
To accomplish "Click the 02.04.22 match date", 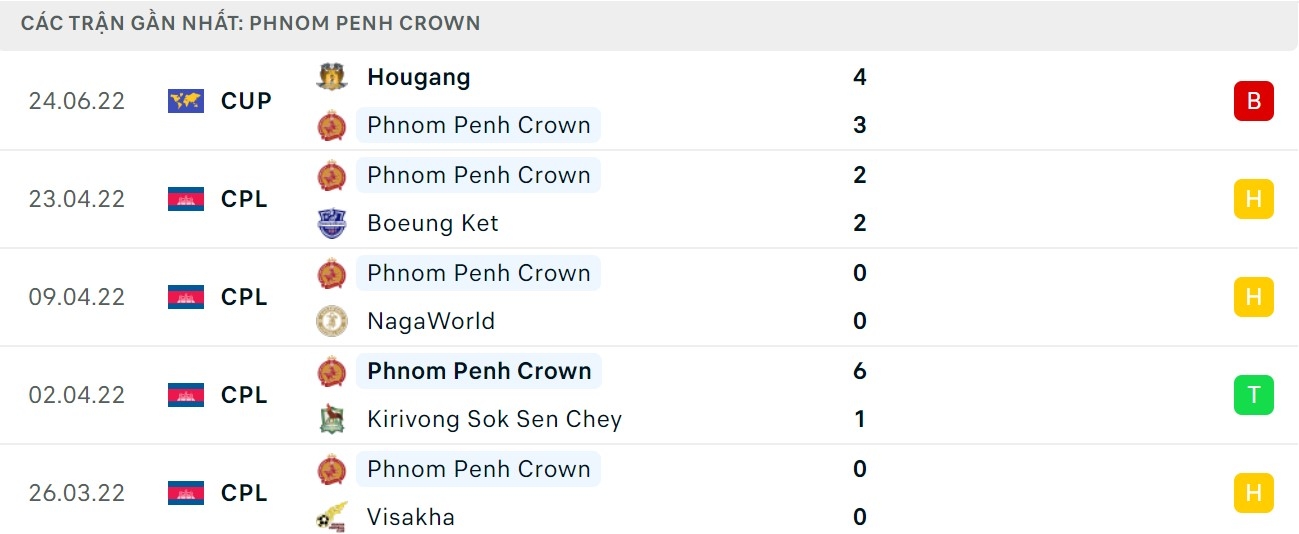I will pos(77,395).
